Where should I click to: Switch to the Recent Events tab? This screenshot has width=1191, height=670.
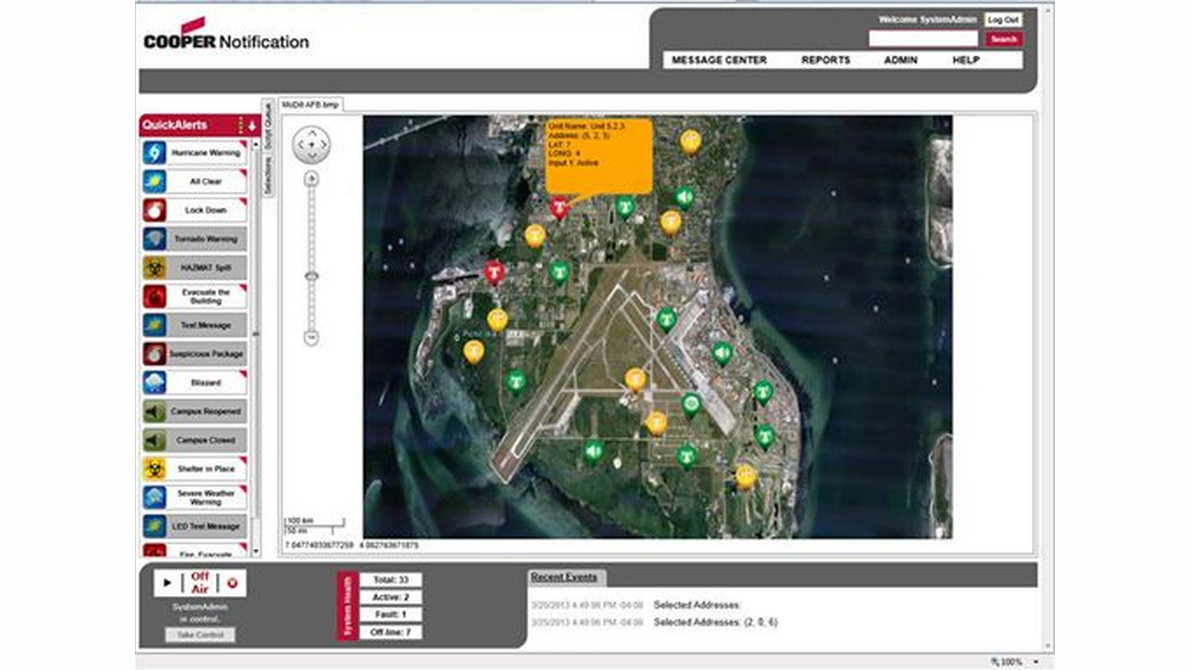(x=564, y=577)
